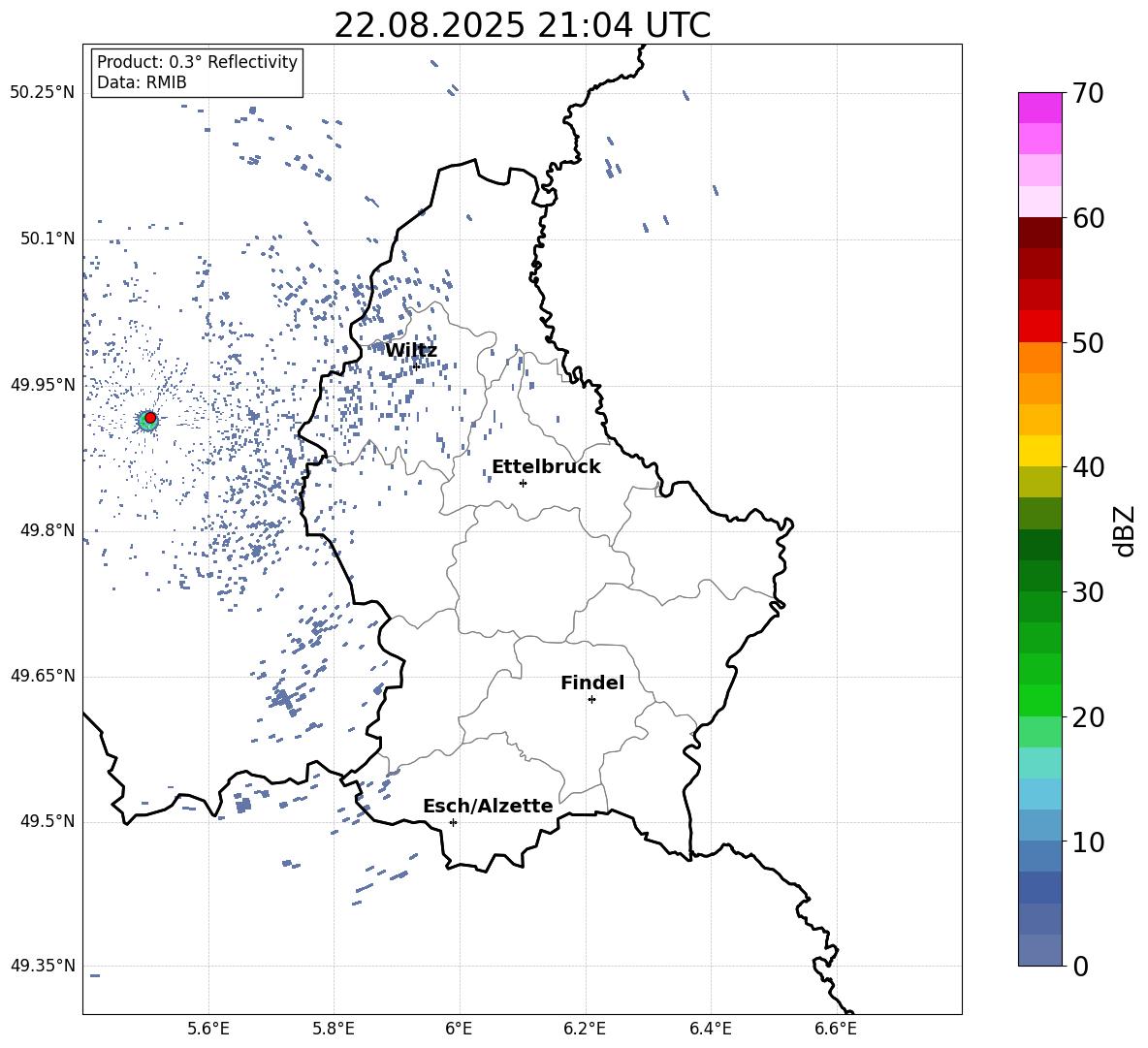Click the 6.4°E longitude label

pos(710,1030)
